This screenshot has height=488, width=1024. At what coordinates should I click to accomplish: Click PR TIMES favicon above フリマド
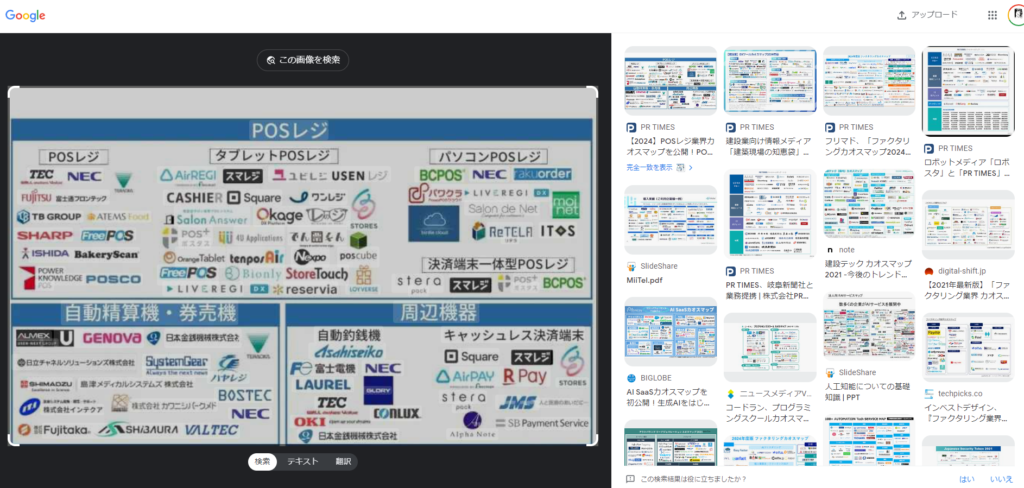pyautogui.click(x=830, y=127)
